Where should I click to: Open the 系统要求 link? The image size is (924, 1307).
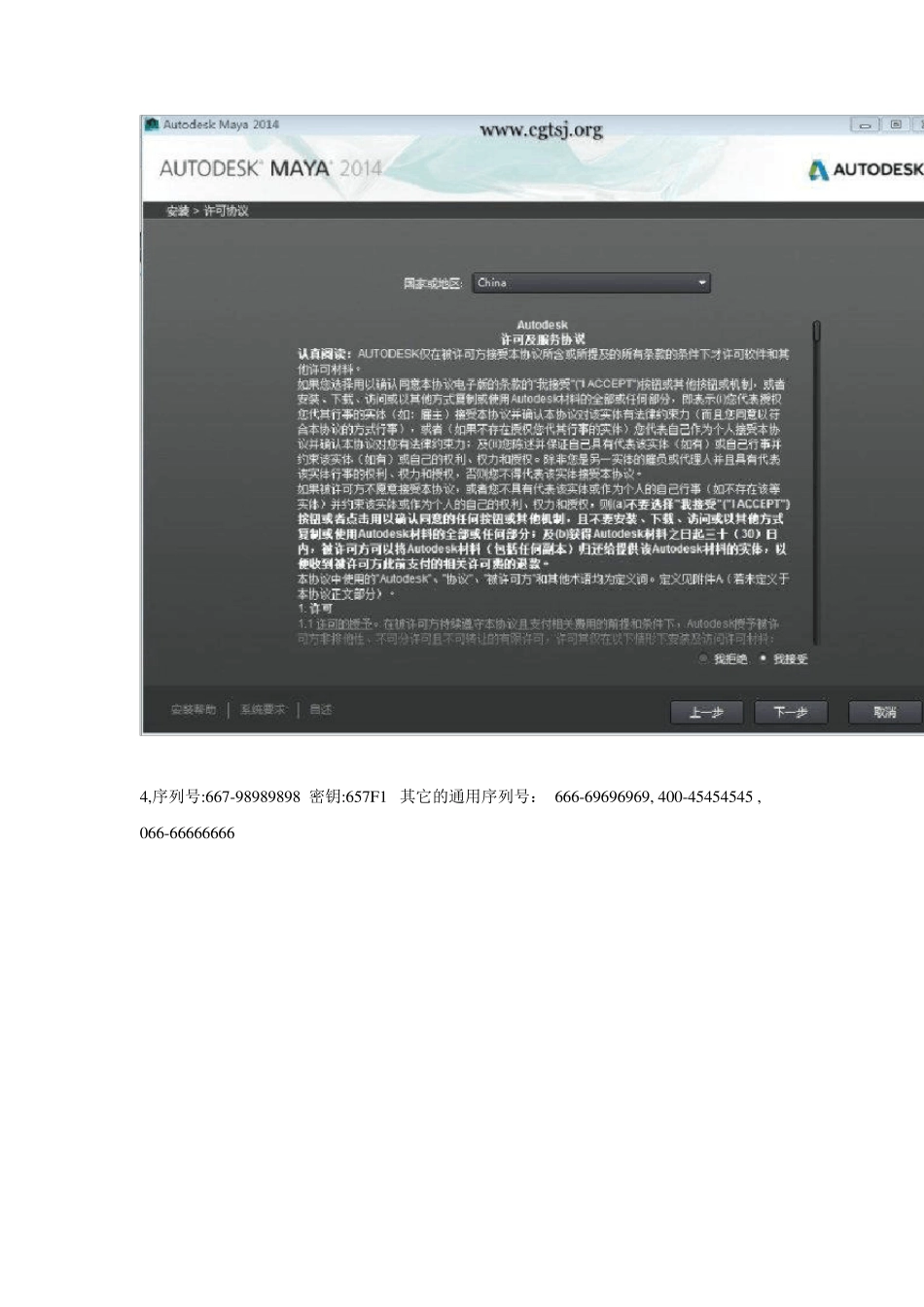point(263,710)
